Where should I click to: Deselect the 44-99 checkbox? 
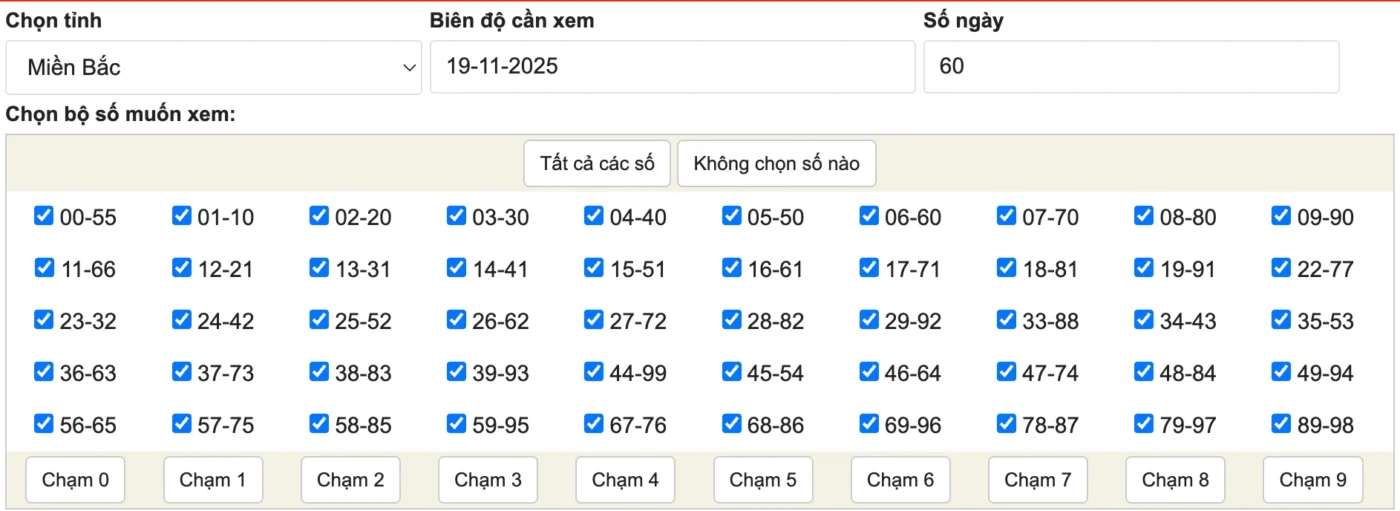pyautogui.click(x=594, y=372)
